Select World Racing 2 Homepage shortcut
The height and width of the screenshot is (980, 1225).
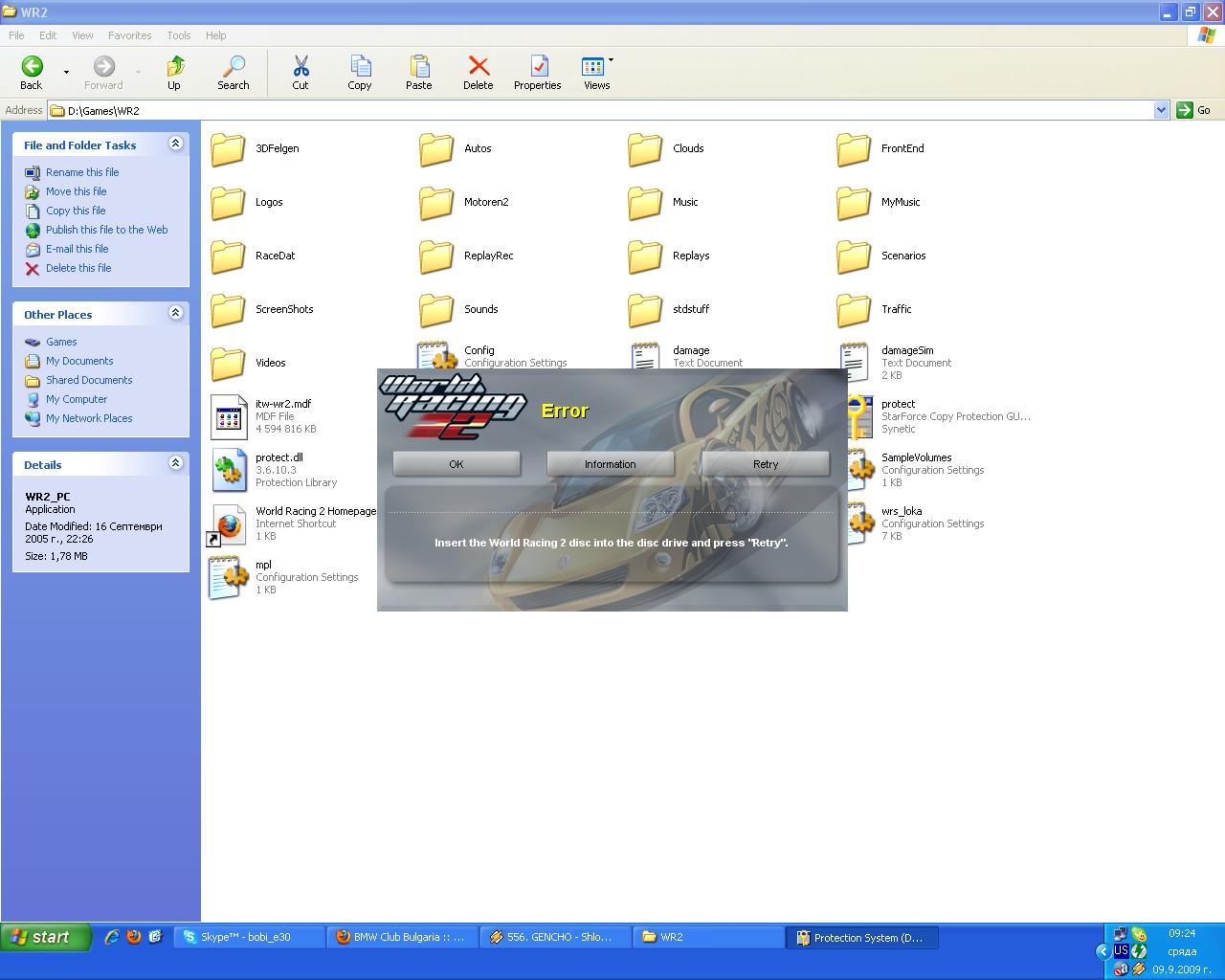293,524
